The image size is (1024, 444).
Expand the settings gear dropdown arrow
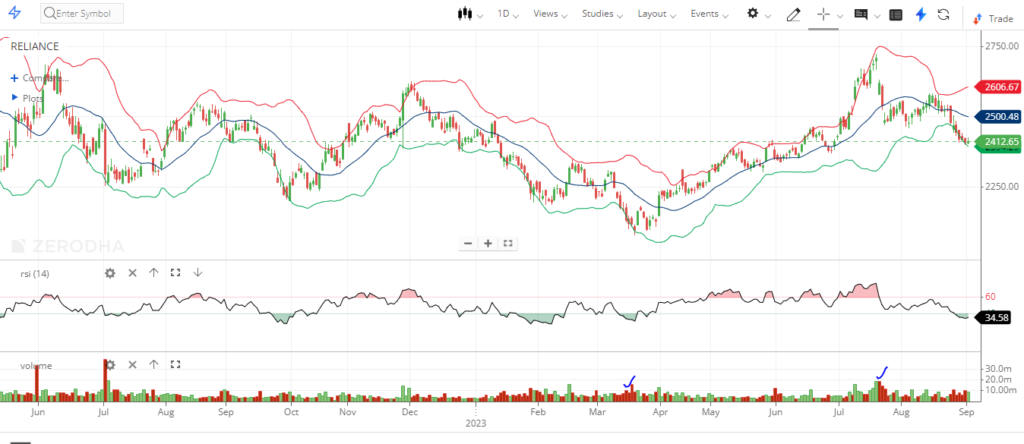coord(768,16)
